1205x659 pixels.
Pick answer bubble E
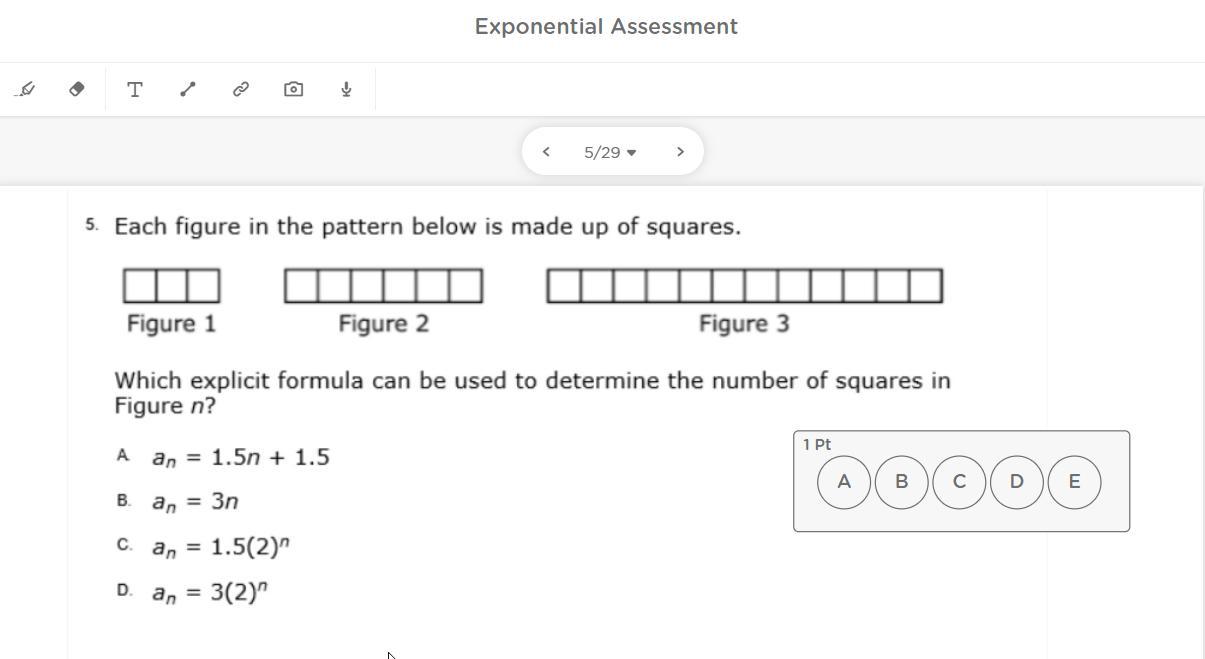1074,482
